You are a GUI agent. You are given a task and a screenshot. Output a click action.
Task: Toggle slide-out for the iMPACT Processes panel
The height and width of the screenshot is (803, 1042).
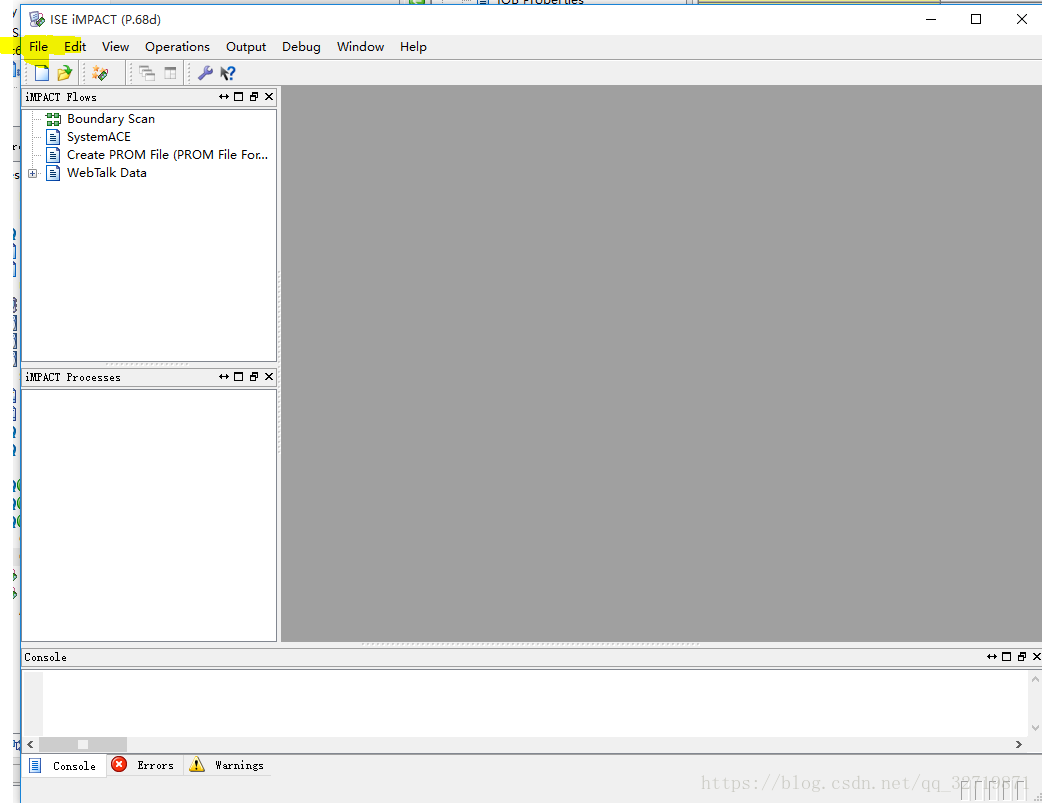224,377
